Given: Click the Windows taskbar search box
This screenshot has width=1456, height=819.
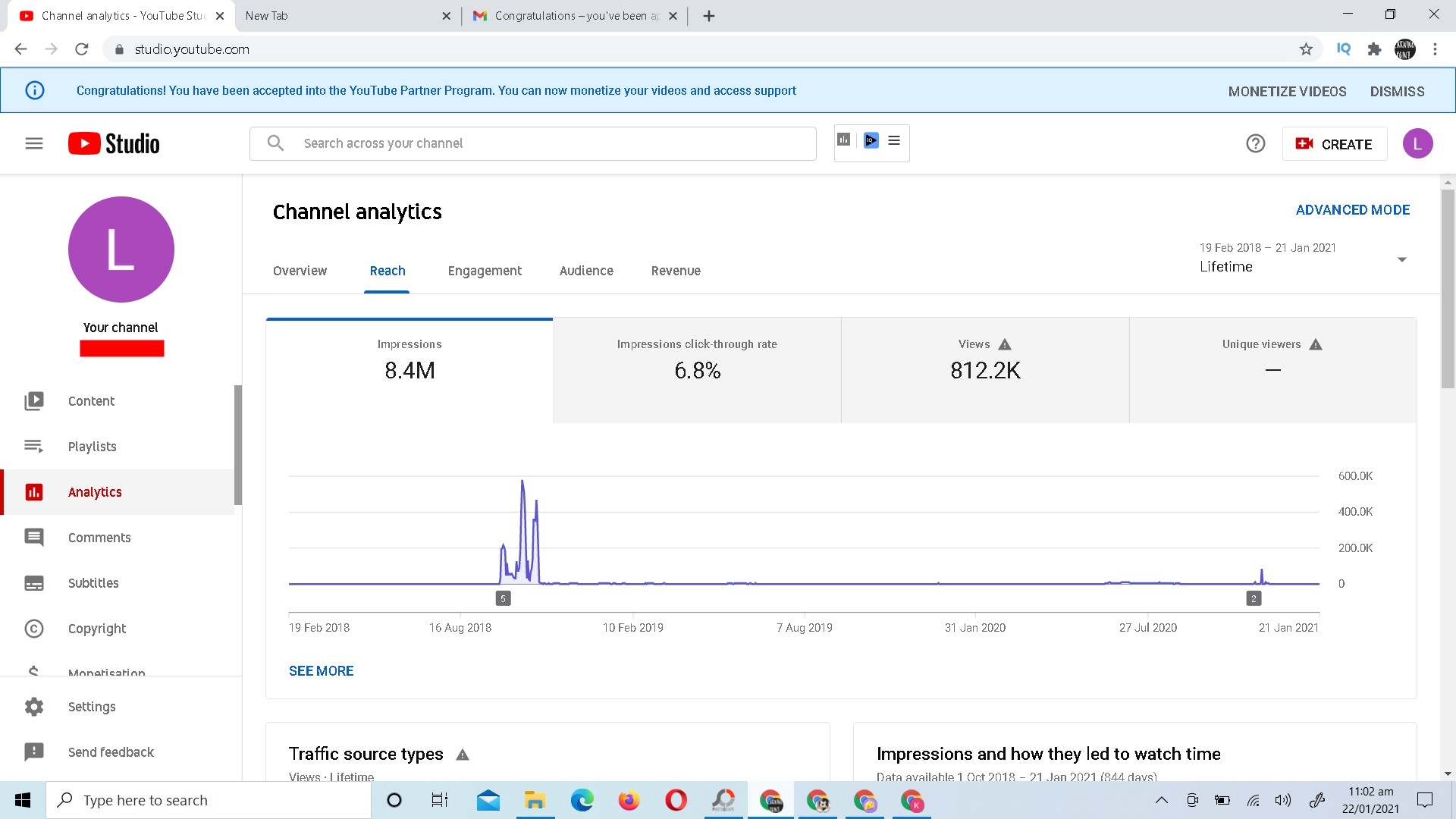Looking at the screenshot, I should pyautogui.click(x=209, y=800).
